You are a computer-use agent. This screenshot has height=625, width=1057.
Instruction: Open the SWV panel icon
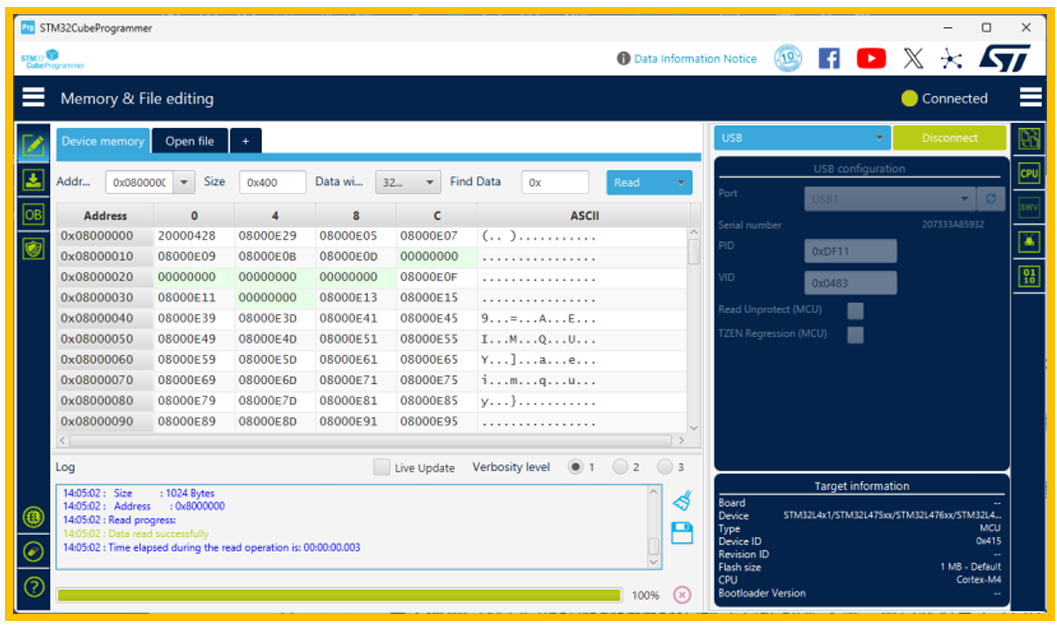coord(1029,208)
